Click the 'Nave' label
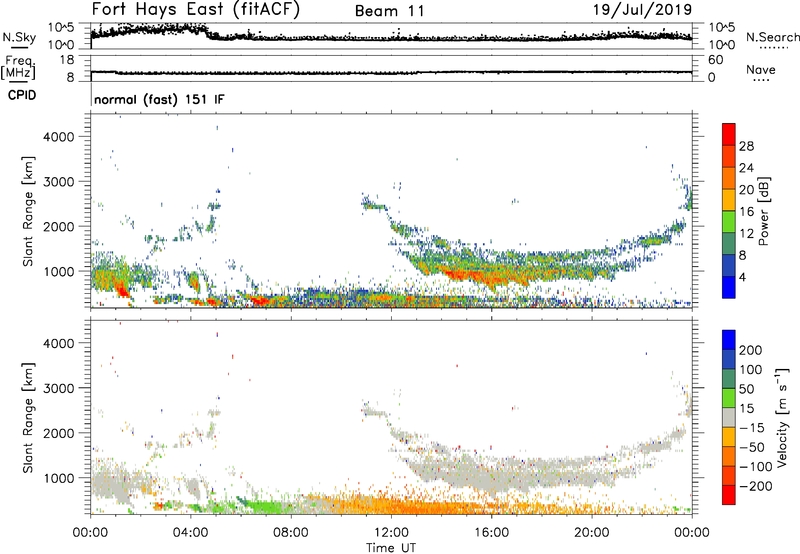This screenshot has height=554, width=800. pyautogui.click(x=761, y=70)
